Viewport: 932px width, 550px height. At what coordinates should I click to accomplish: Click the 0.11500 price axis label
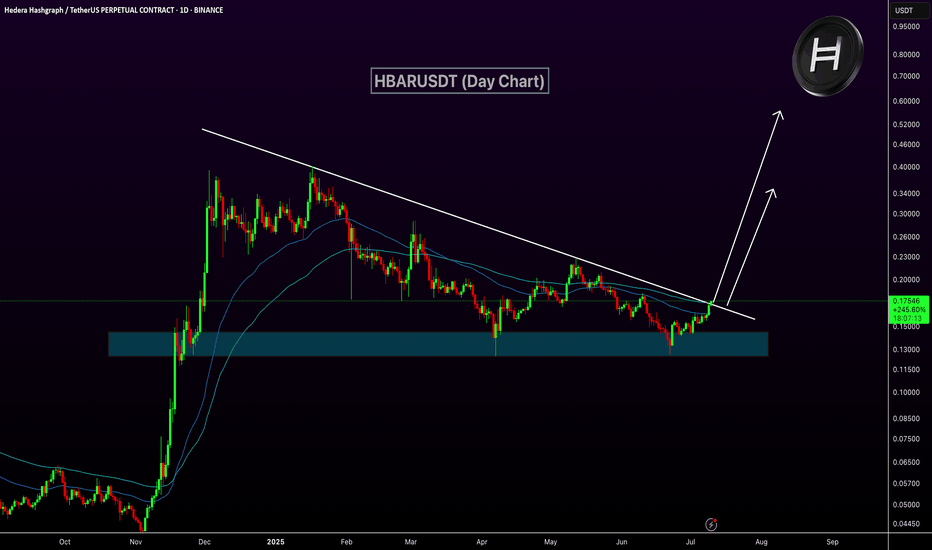point(905,370)
